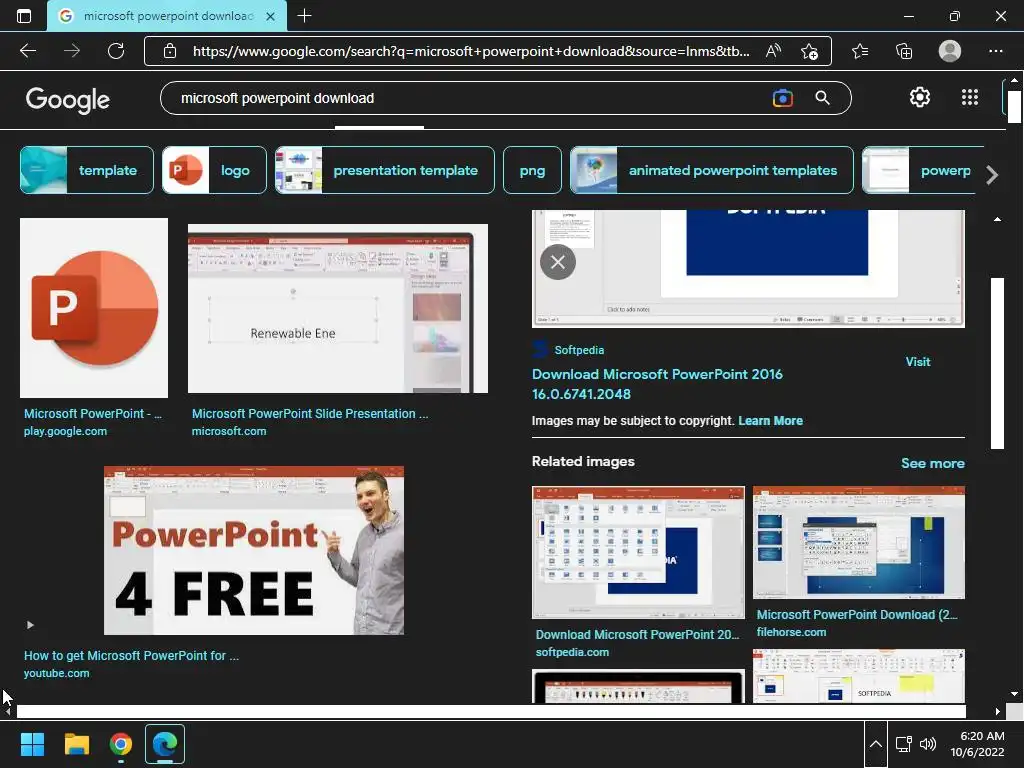Open Google quick settings gear

[920, 97]
